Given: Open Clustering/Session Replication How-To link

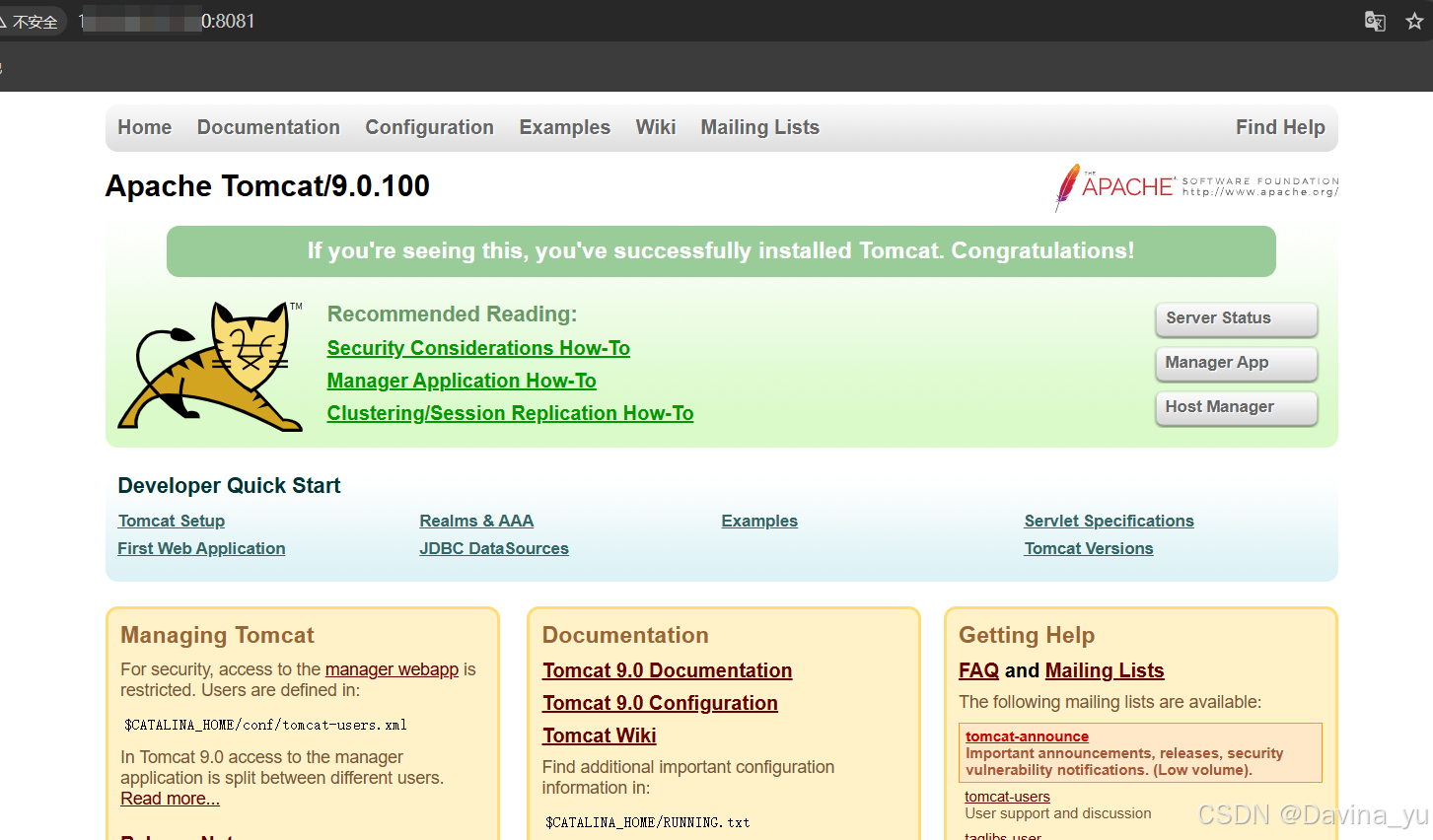Looking at the screenshot, I should (510, 413).
